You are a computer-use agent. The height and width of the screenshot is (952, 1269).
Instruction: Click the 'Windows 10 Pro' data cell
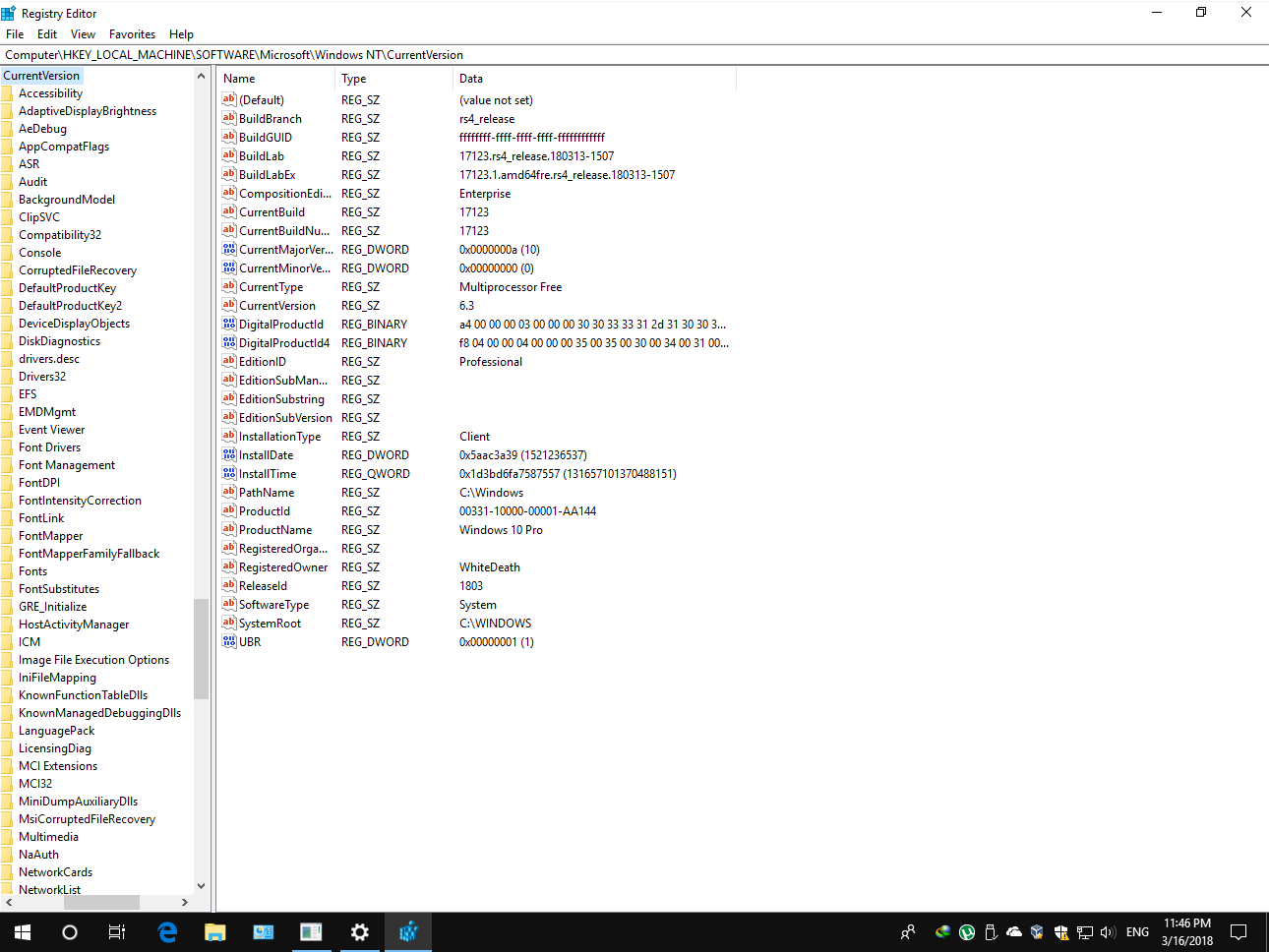point(501,529)
